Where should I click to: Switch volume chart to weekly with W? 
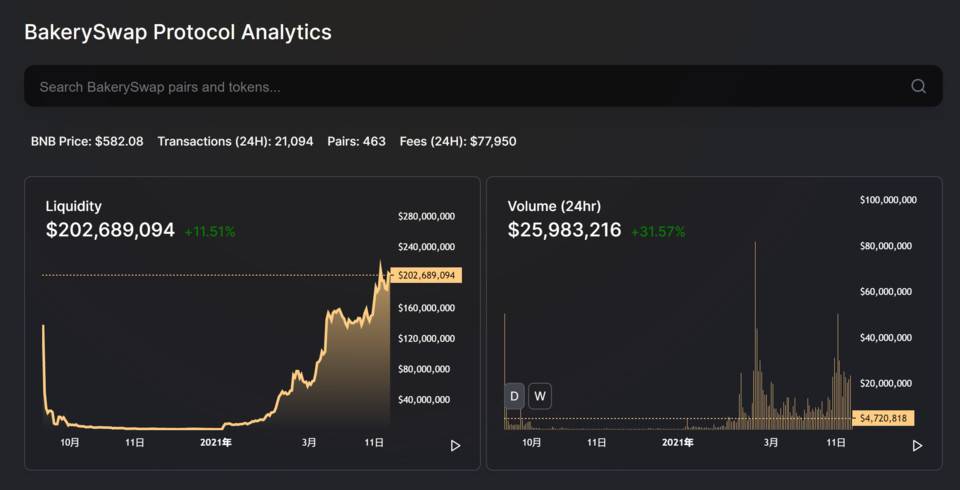pos(539,396)
